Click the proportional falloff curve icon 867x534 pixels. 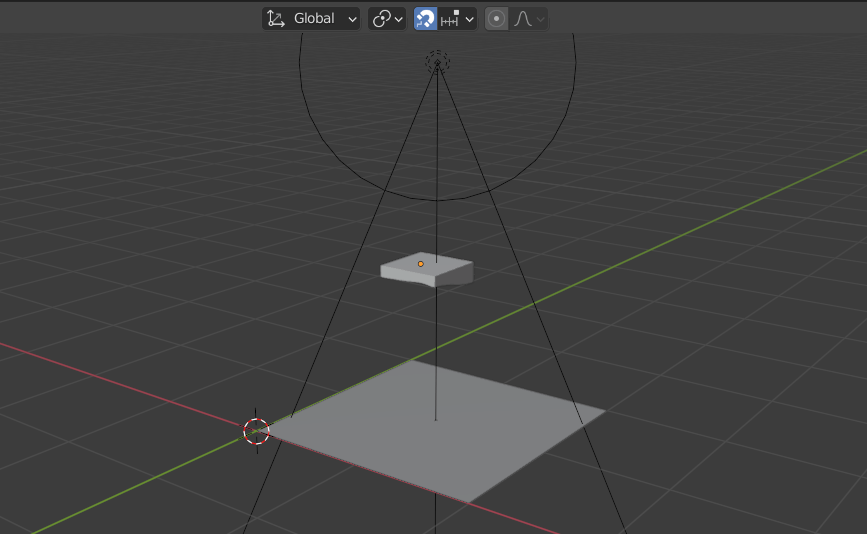[x=522, y=18]
